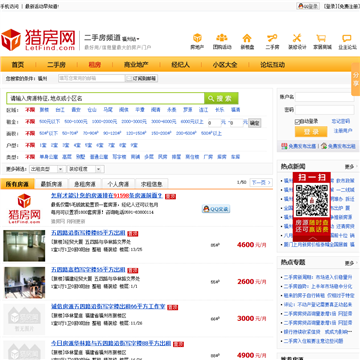Open the 经纪人 navigation item
Viewport: 360px width, 360px height.
point(181,65)
